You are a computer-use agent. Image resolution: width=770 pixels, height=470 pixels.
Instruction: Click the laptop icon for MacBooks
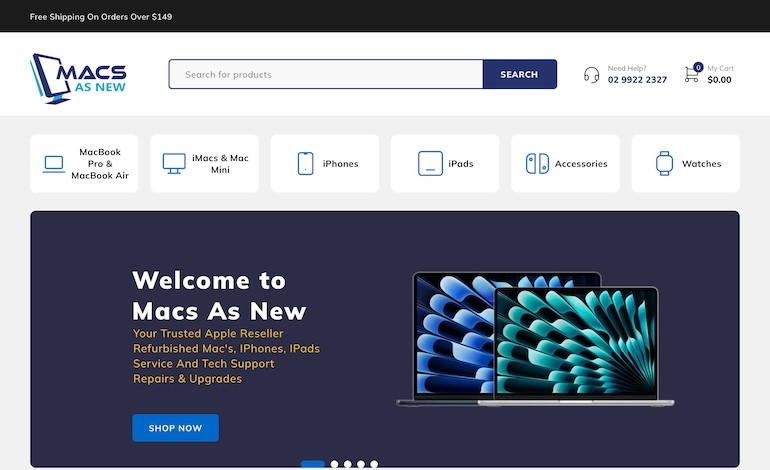click(54, 164)
